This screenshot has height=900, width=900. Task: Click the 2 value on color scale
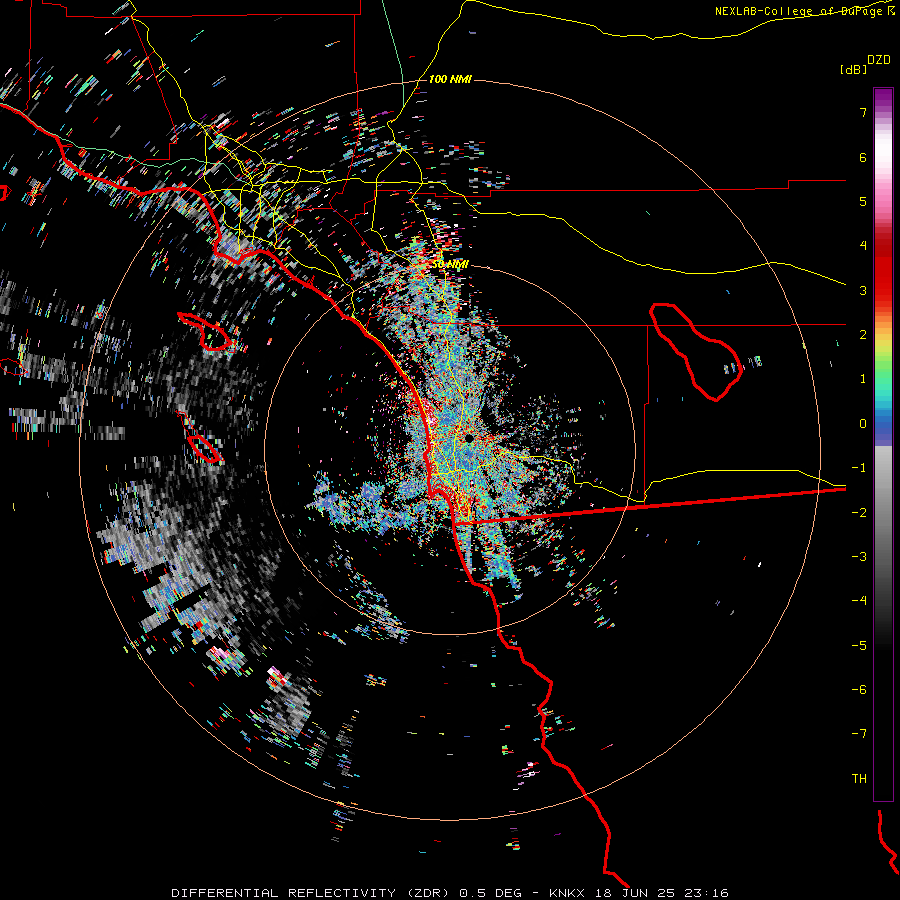point(863,335)
